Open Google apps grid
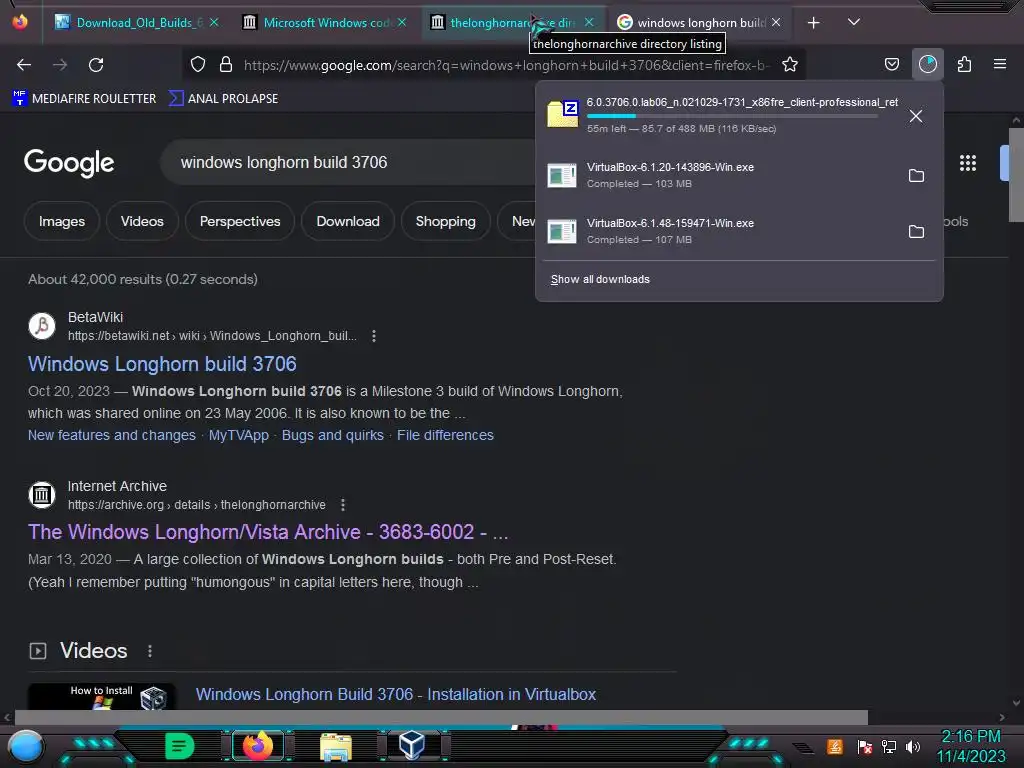 tap(967, 163)
